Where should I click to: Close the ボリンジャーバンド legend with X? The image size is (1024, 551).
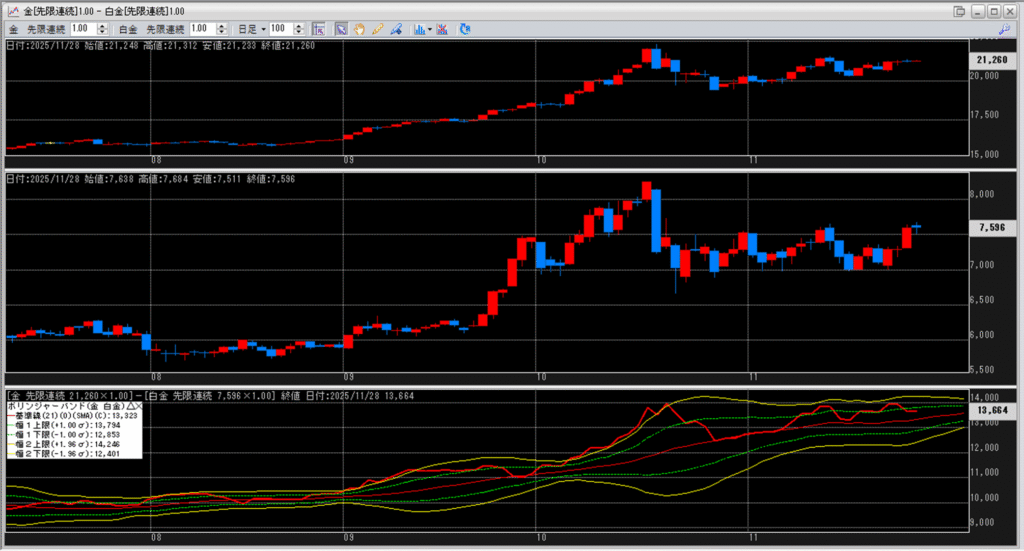pyautogui.click(x=138, y=407)
